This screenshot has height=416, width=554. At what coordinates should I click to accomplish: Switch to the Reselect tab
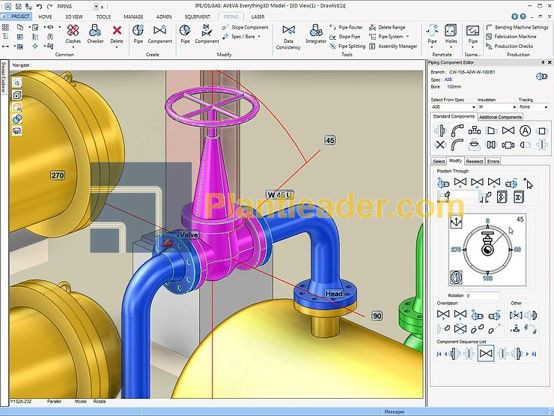tap(474, 161)
